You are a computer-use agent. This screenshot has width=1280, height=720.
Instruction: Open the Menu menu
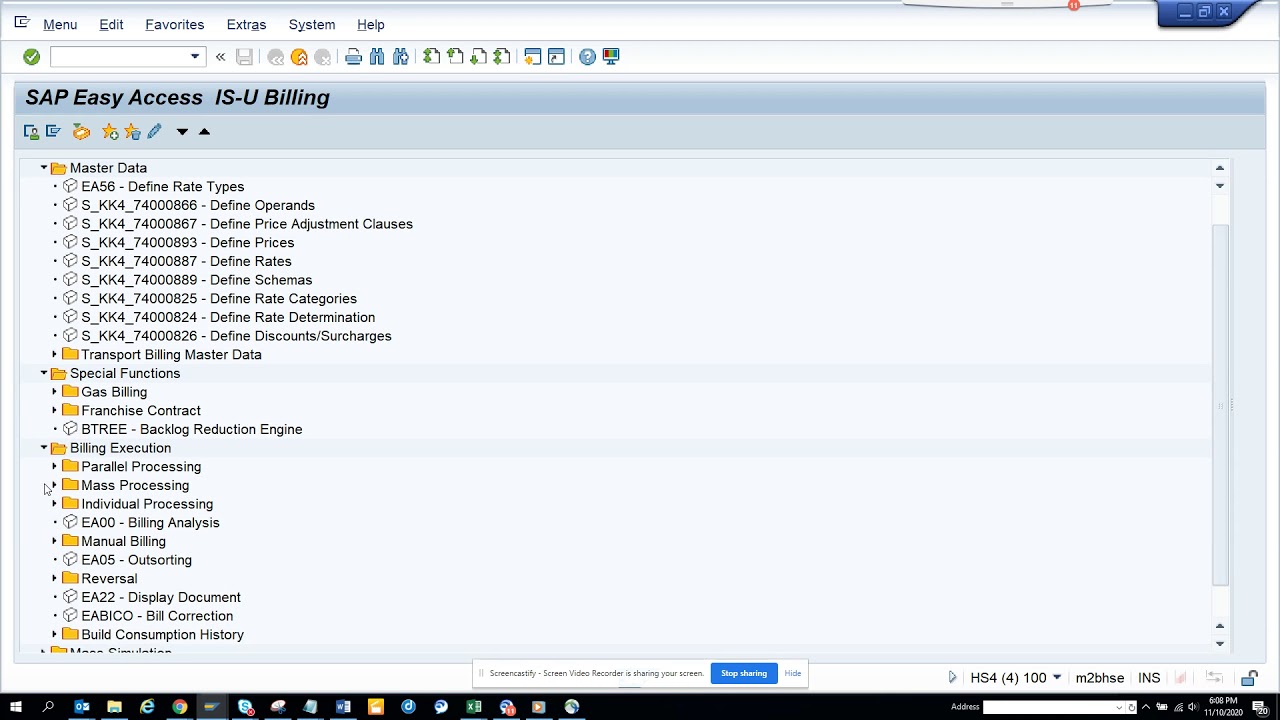click(60, 24)
